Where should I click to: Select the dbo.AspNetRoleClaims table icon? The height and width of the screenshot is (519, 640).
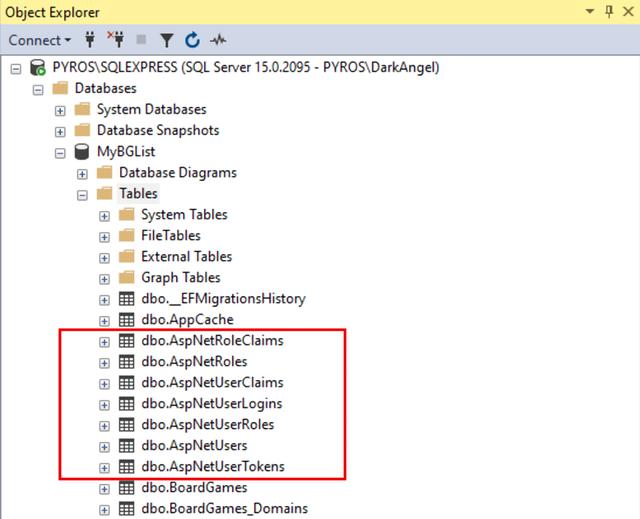tap(127, 341)
